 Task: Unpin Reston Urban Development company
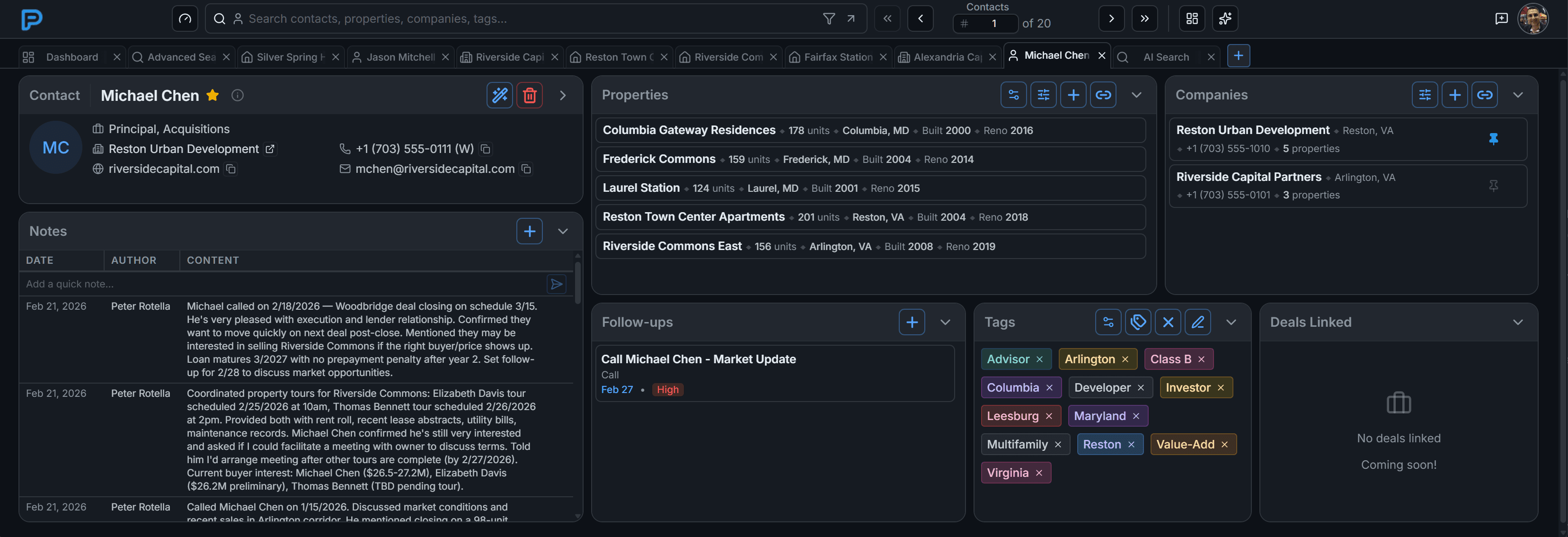point(1493,139)
